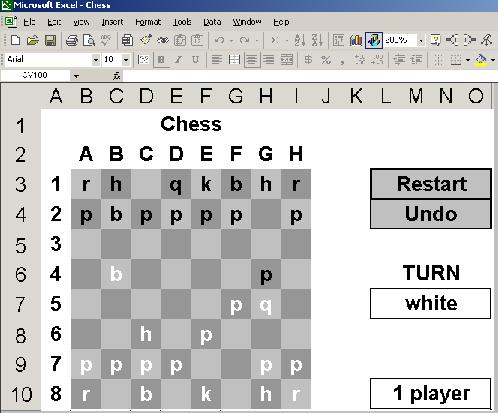Open the Edit menu
Image resolution: width=498 pixels, height=413 pixels.
click(x=54, y=22)
